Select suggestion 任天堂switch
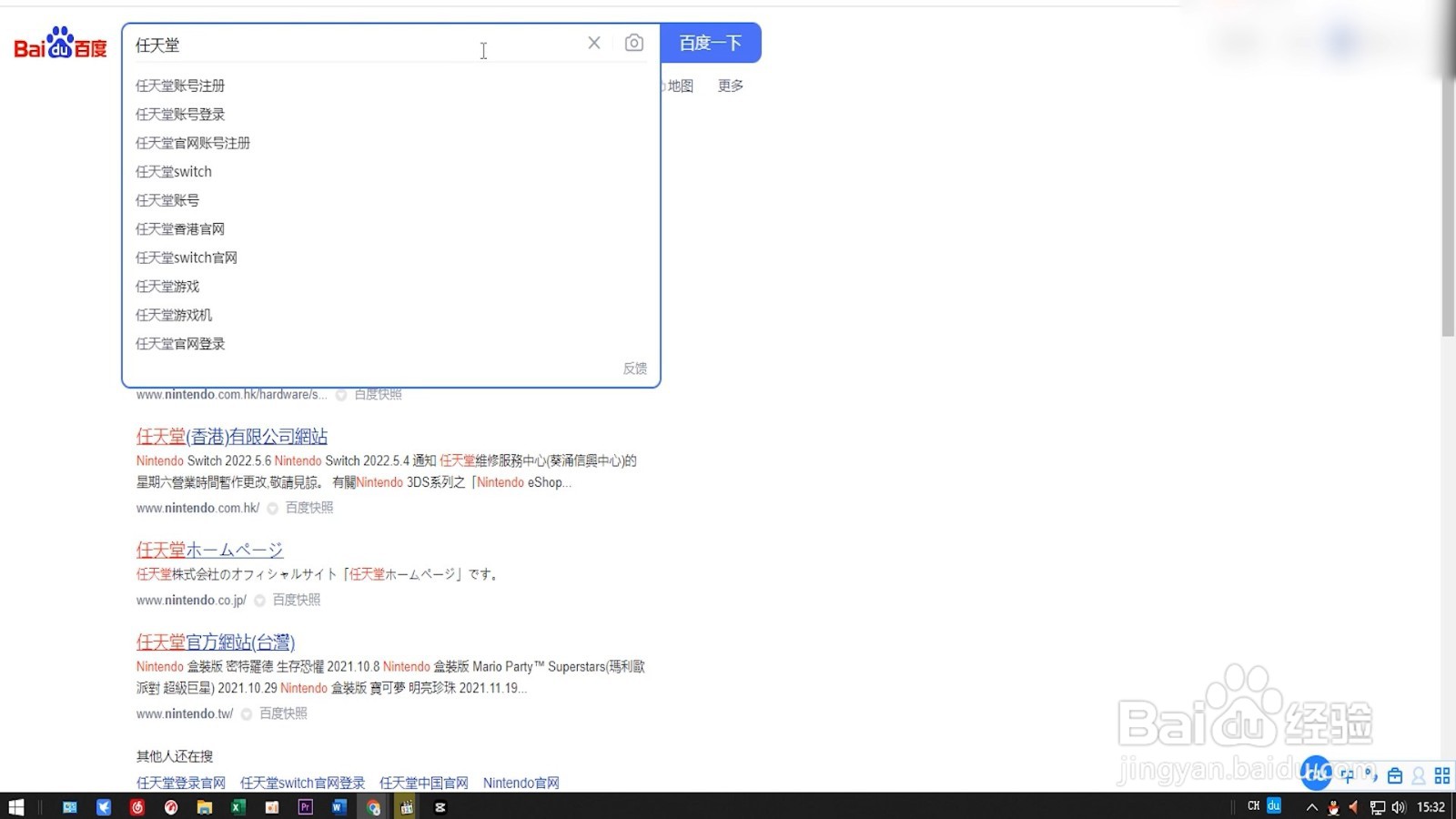Screen dimensions: 1456x819 pyautogui.click(x=174, y=171)
